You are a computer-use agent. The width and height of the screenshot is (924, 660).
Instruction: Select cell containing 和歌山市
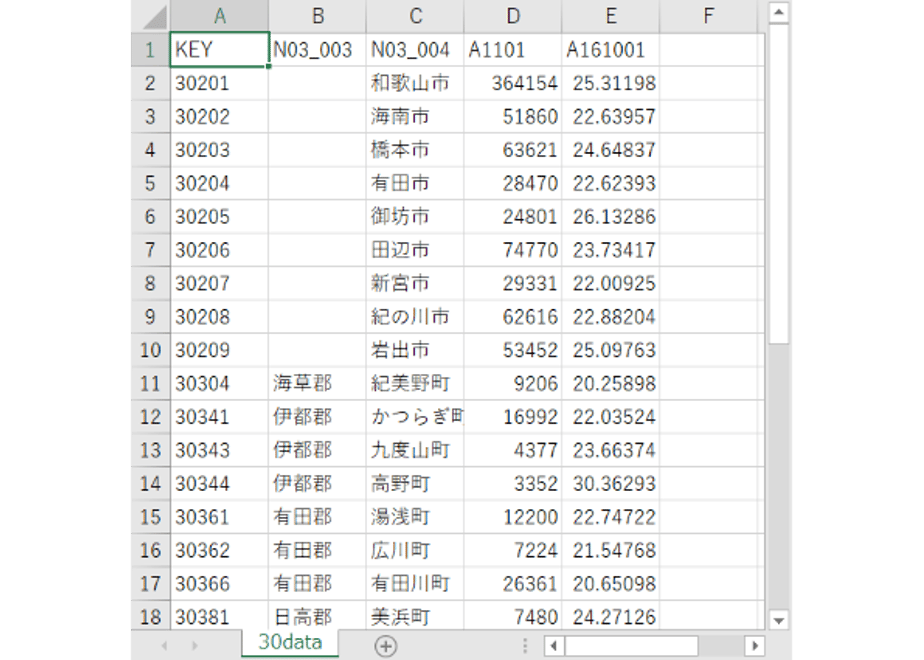tap(415, 83)
